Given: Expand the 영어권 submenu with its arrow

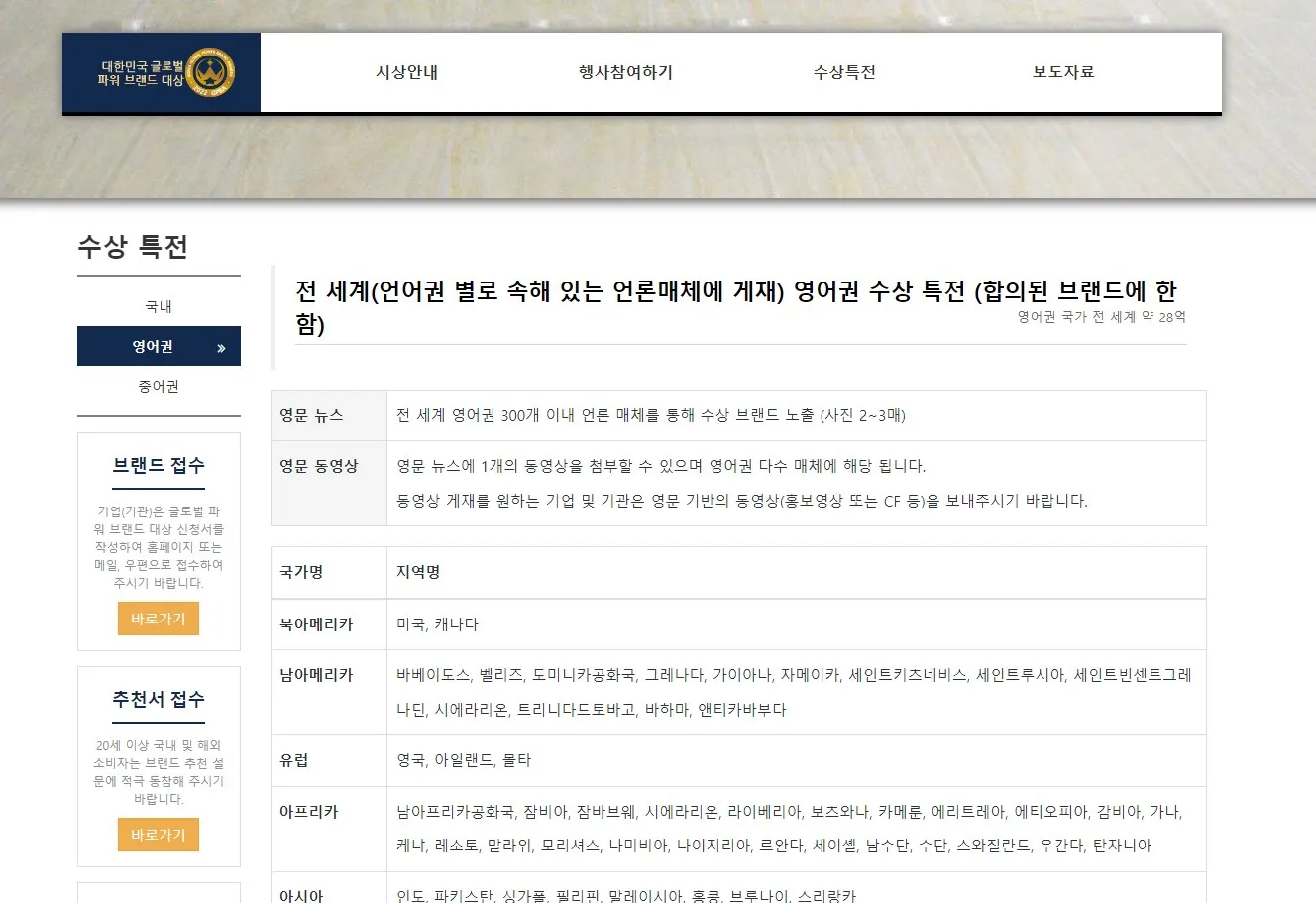Looking at the screenshot, I should (x=223, y=346).
